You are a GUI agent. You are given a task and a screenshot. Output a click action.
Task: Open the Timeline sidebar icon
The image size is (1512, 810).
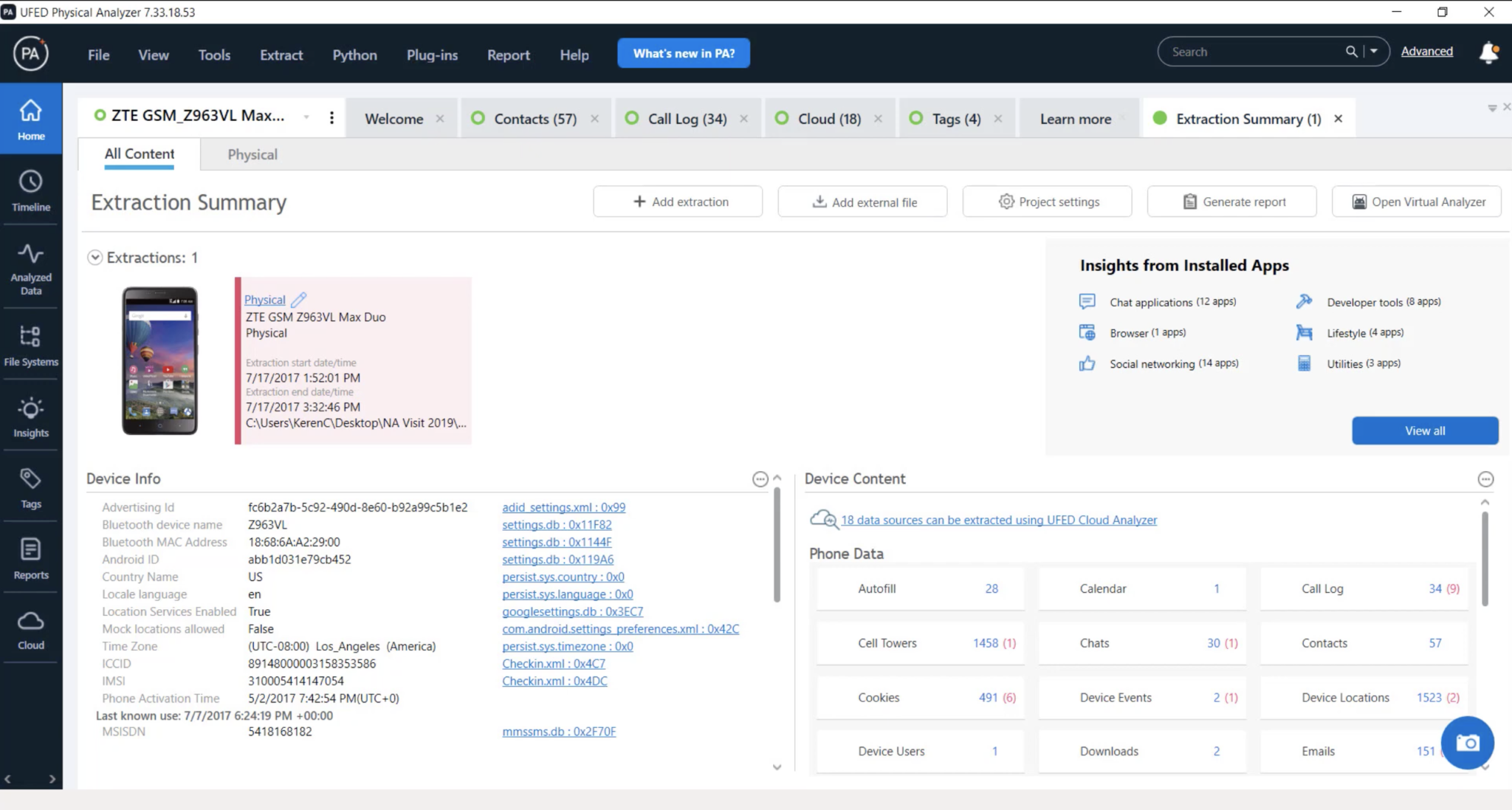point(31,191)
